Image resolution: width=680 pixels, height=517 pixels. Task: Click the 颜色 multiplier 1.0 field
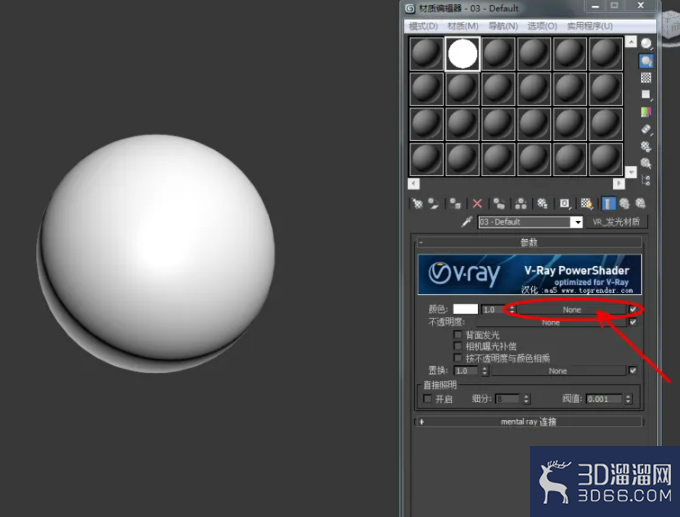(x=495, y=310)
